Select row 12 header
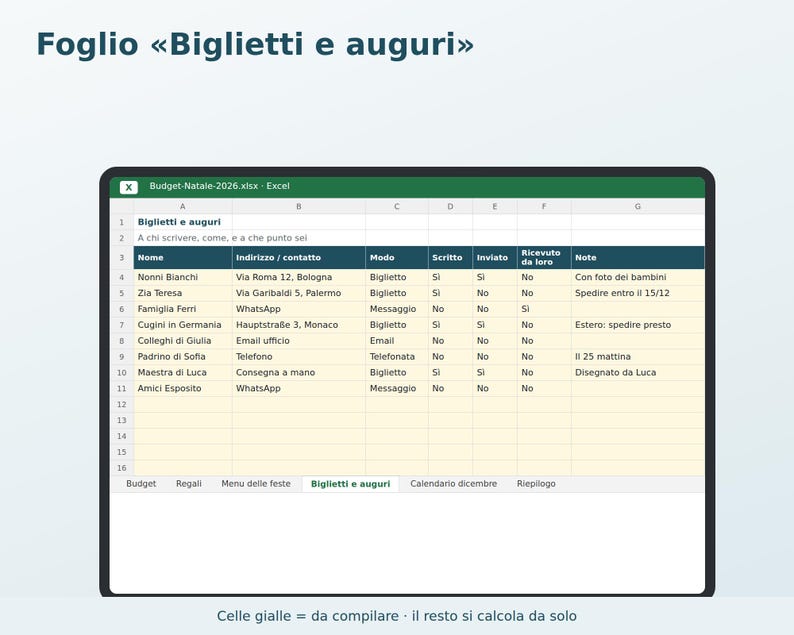Image resolution: width=794 pixels, height=635 pixels. [122, 404]
